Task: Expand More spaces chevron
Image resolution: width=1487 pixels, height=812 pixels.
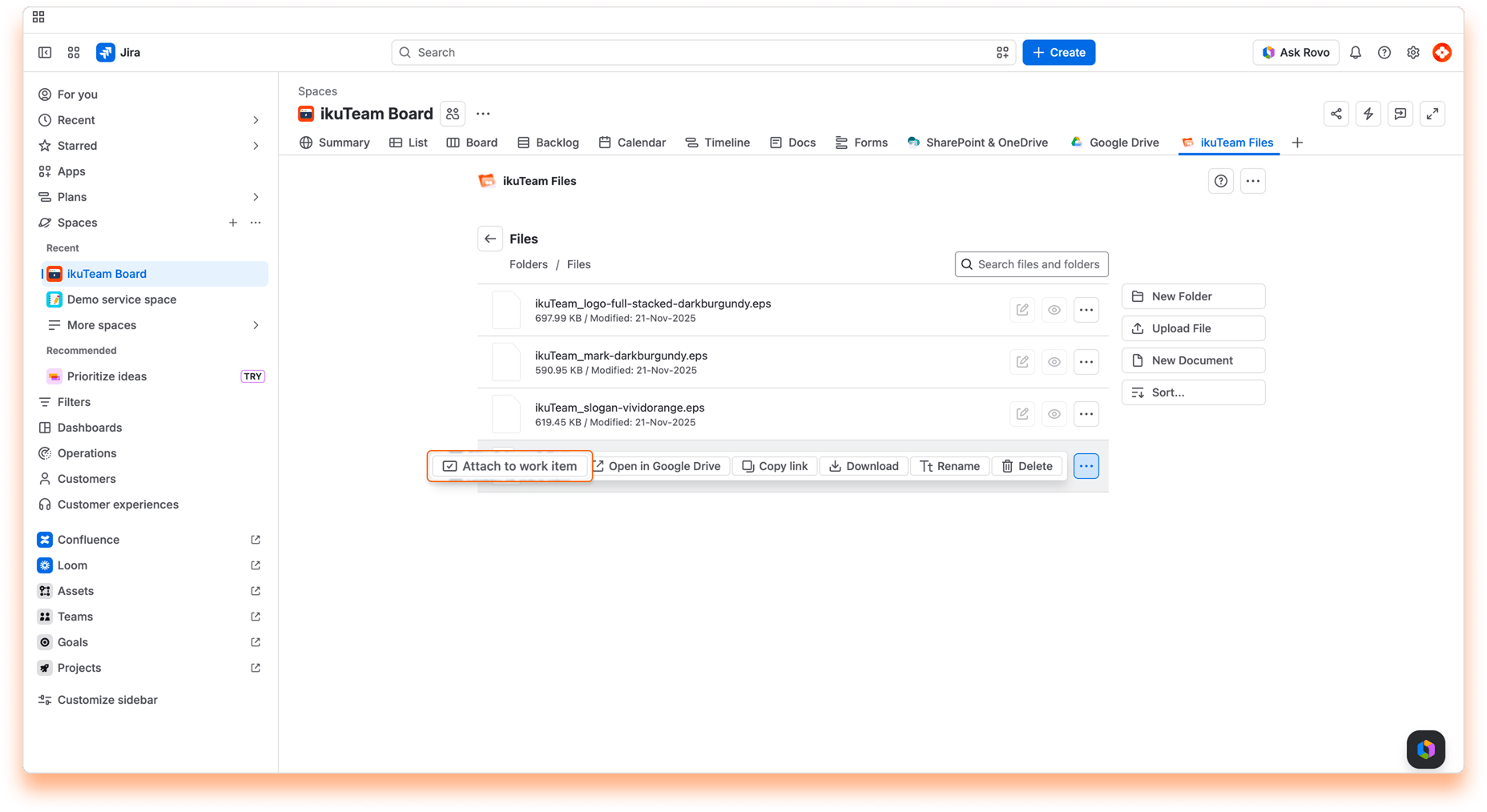Action: tap(256, 325)
